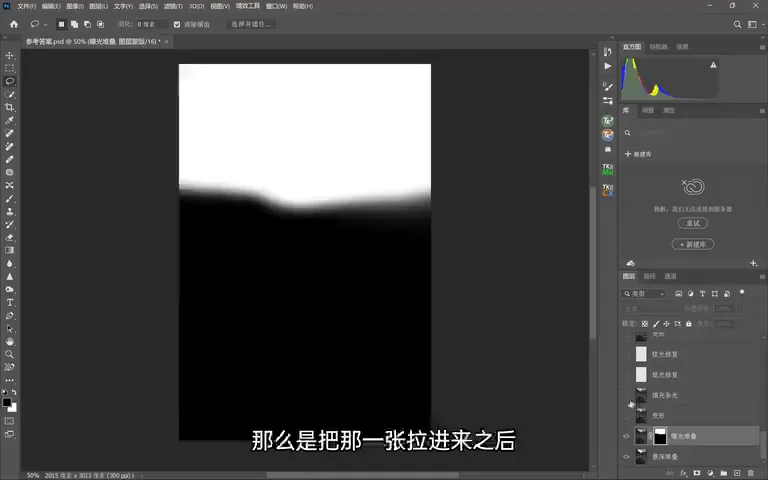Lock all layer attributes
The image size is (768, 480).
click(689, 324)
